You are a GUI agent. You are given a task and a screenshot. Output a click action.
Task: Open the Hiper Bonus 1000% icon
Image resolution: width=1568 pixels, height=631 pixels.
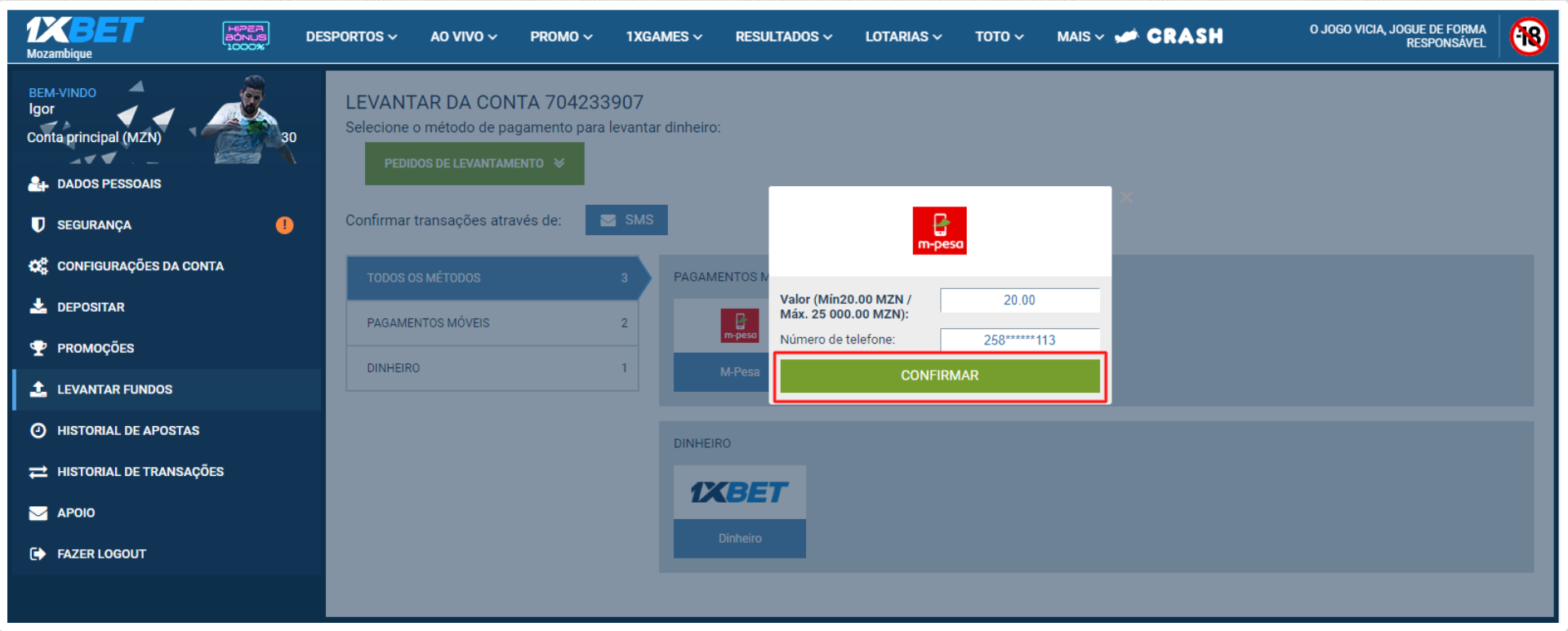246,36
